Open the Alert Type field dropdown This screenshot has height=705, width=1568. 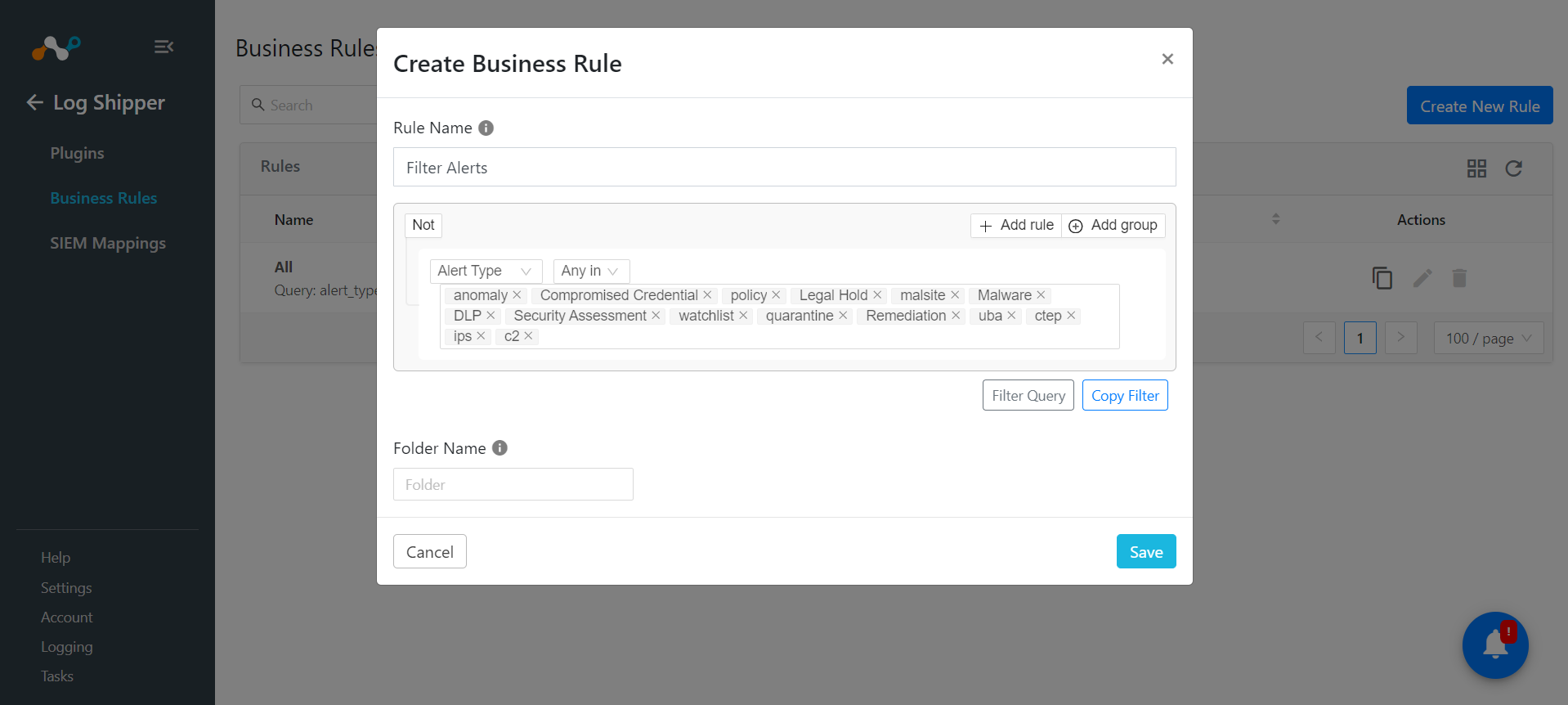click(486, 271)
